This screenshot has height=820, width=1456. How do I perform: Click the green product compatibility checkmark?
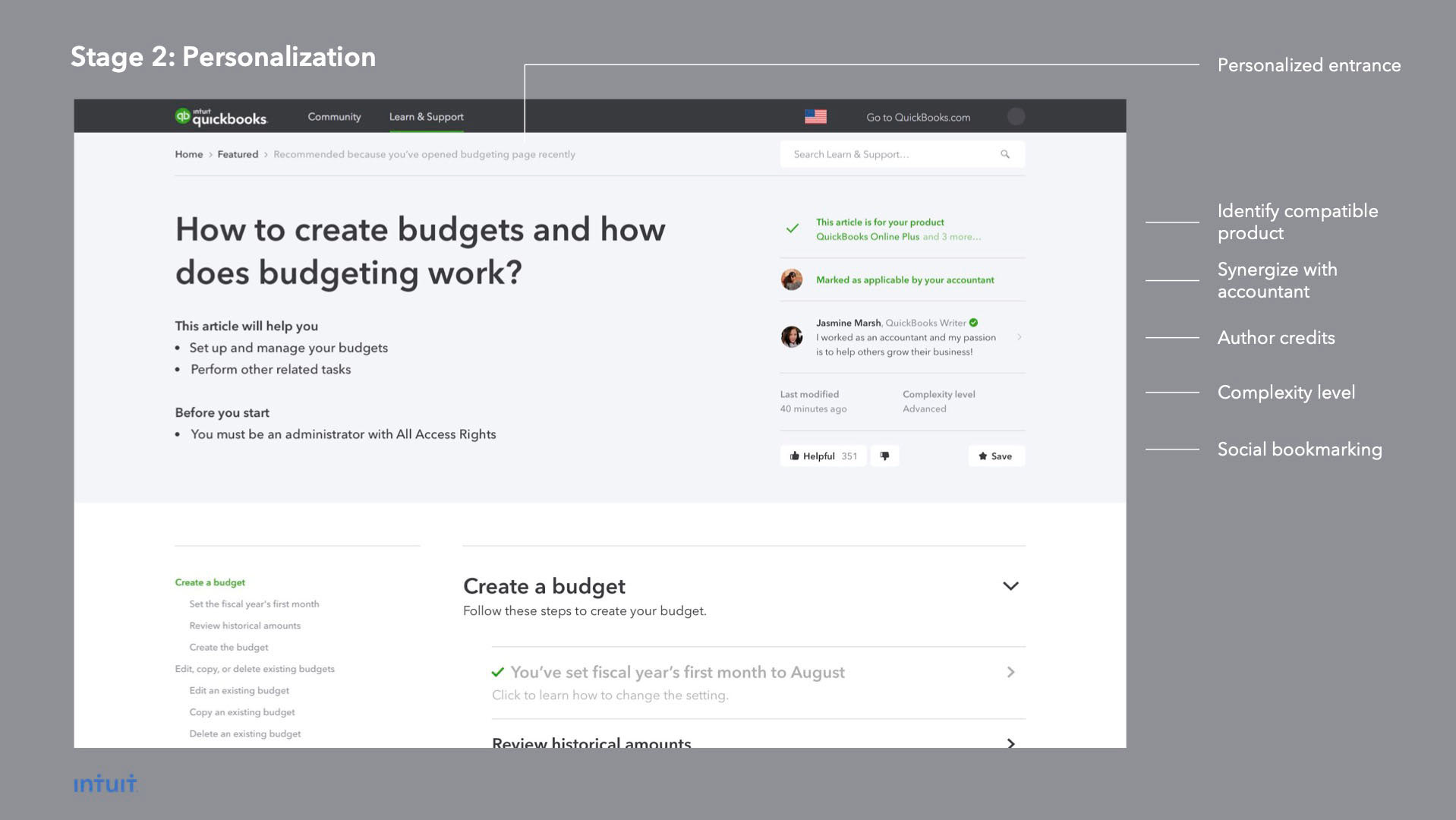(792, 228)
